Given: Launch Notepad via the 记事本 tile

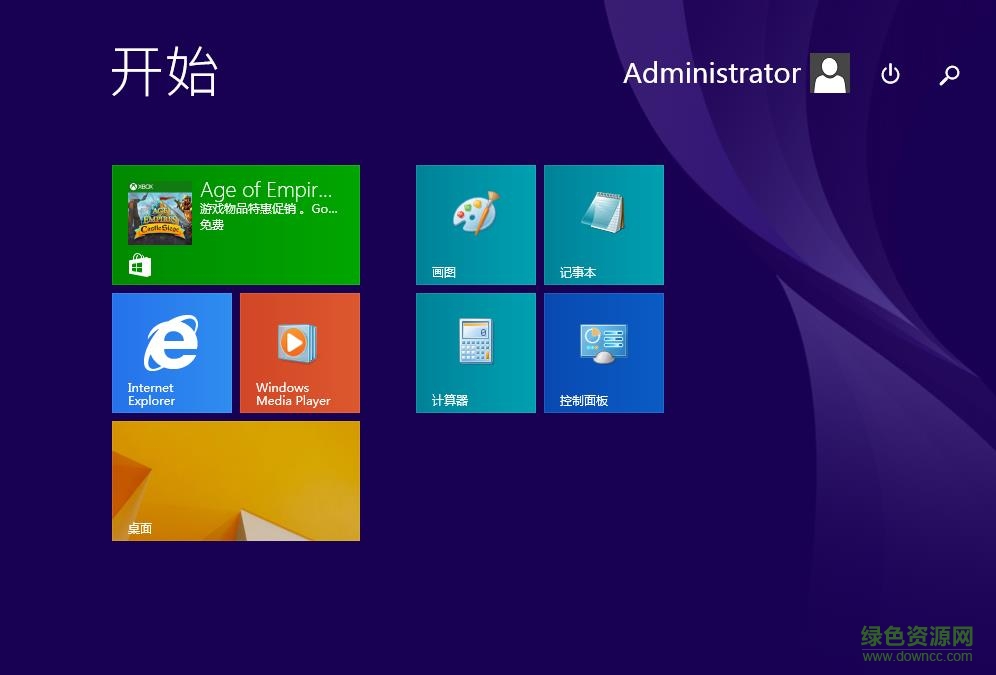Looking at the screenshot, I should click(x=604, y=224).
